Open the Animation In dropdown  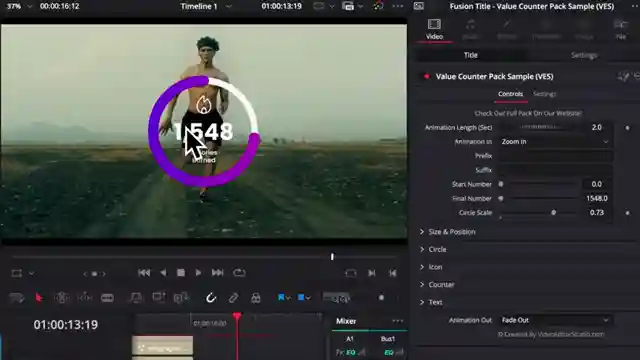(556, 142)
